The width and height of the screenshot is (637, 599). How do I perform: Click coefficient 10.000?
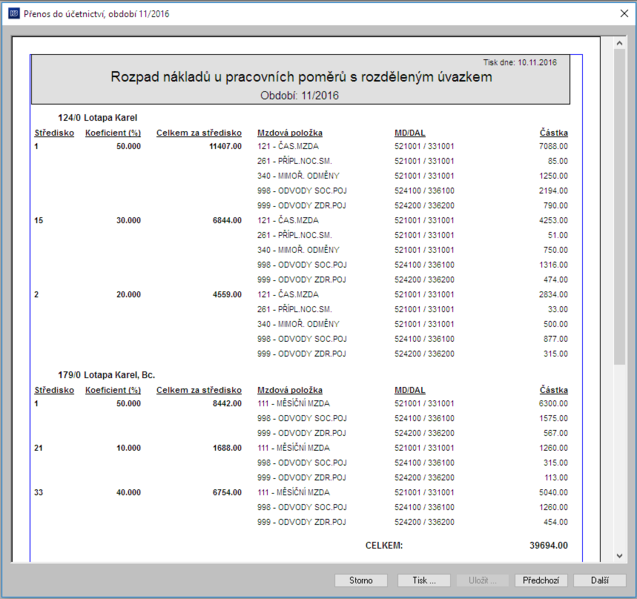[x=128, y=448]
